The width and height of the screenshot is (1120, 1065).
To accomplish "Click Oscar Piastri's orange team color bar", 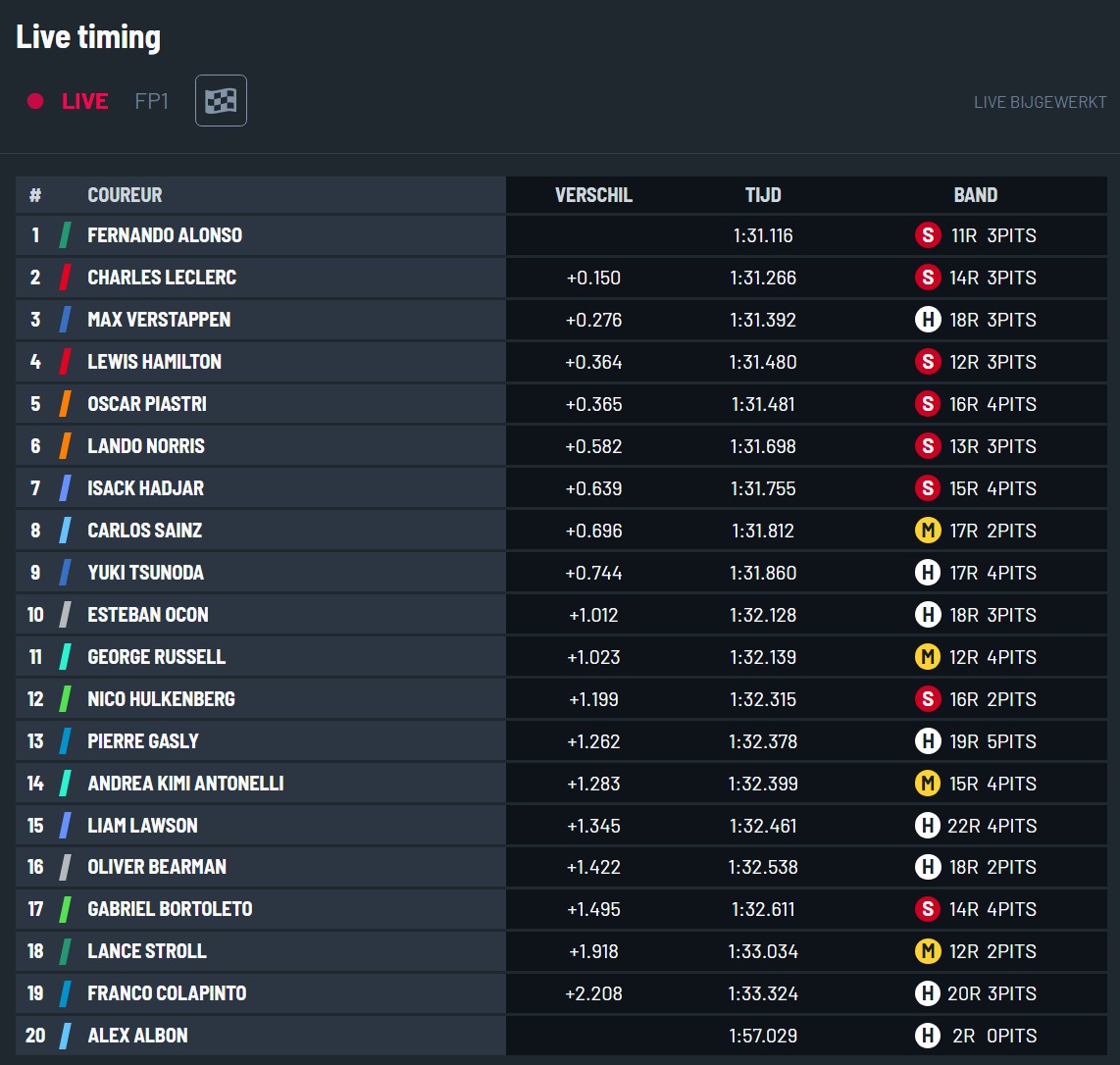I will click(65, 404).
